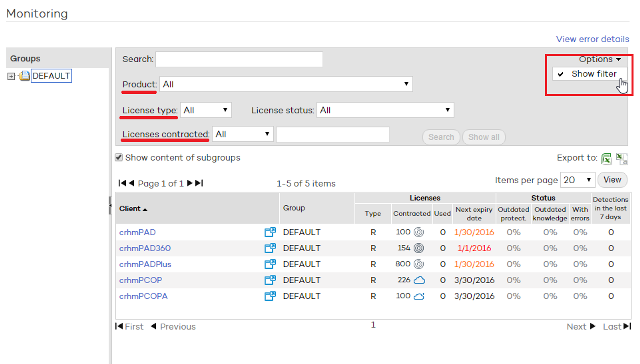The width and height of the screenshot is (640, 364).
Task: Sort table by Client column
Action: [133, 209]
